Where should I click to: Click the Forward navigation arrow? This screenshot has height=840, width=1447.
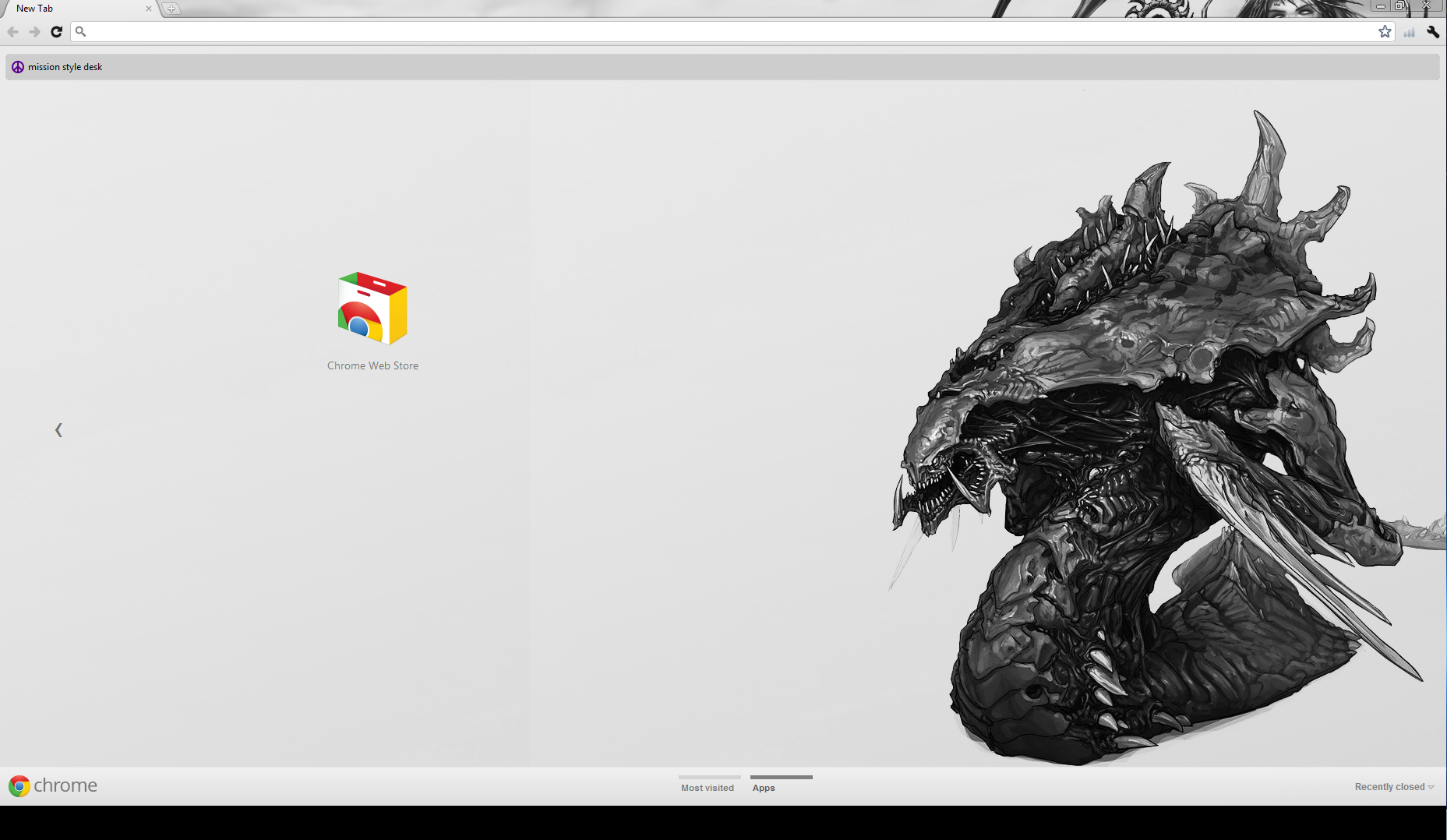34,32
